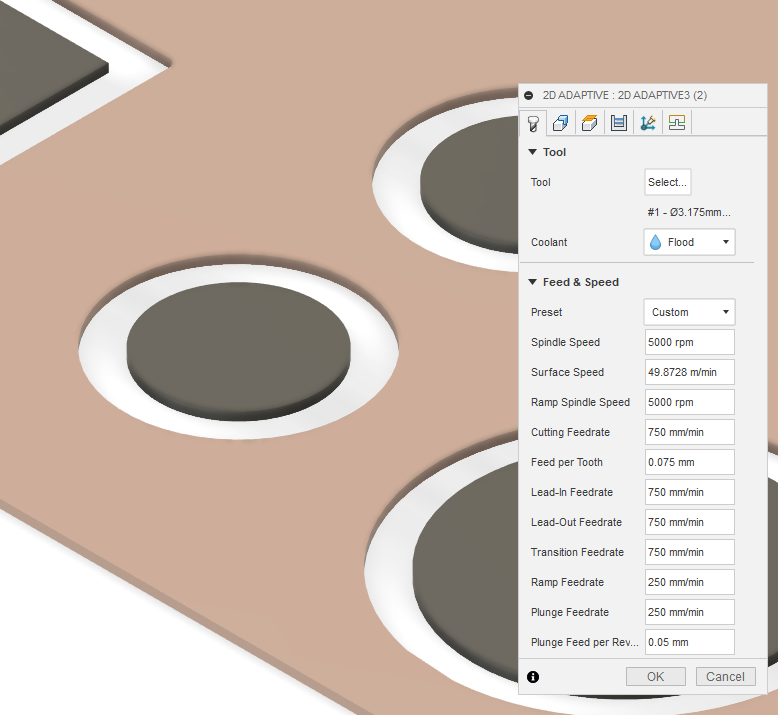
Task: Select the Passes tab icon
Action: (x=619, y=123)
